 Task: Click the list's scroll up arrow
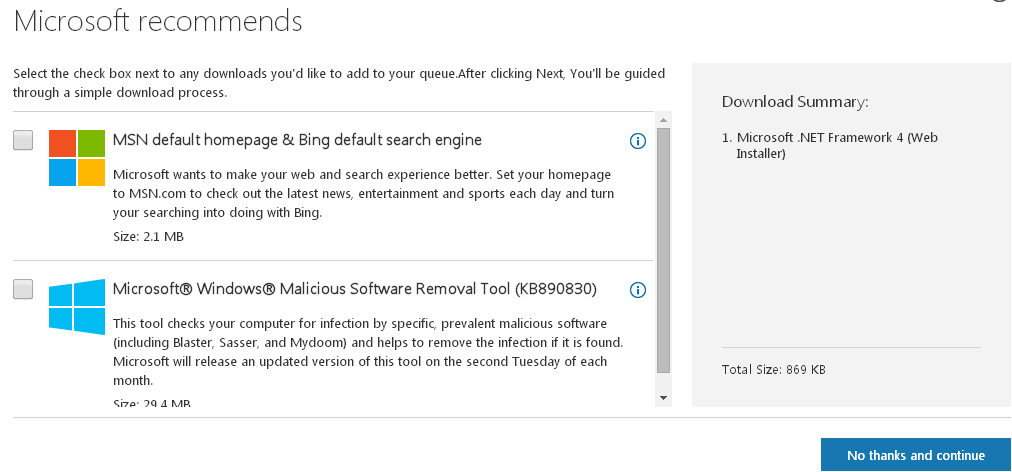663,120
